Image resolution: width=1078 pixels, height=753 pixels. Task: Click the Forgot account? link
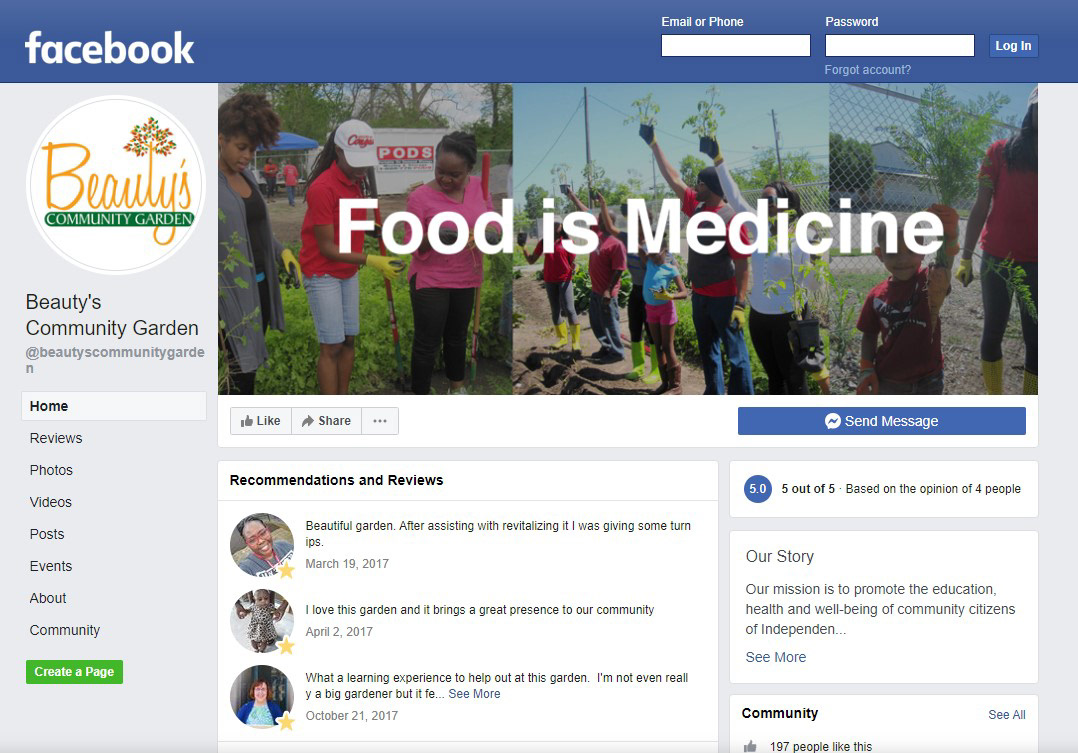tap(868, 70)
